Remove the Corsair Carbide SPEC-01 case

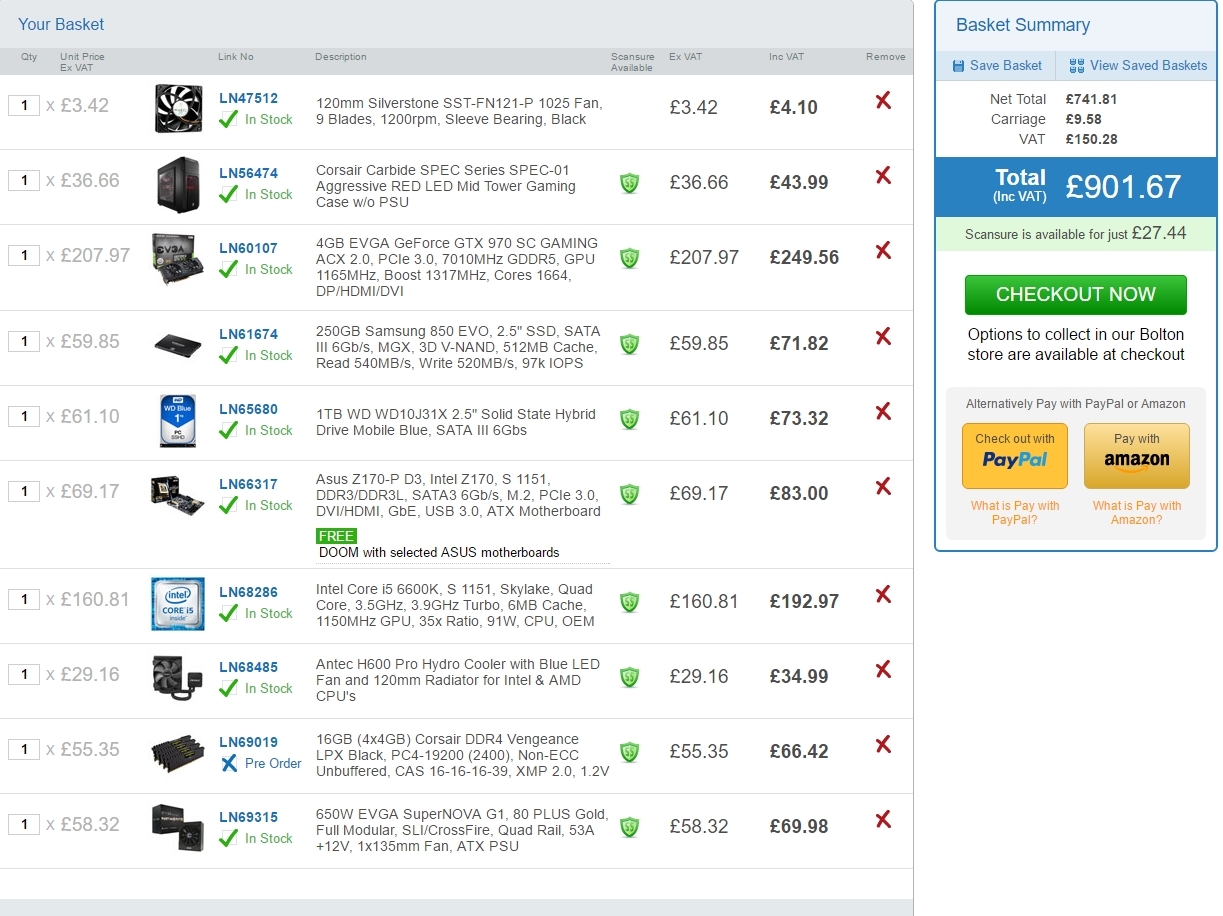[x=883, y=176]
